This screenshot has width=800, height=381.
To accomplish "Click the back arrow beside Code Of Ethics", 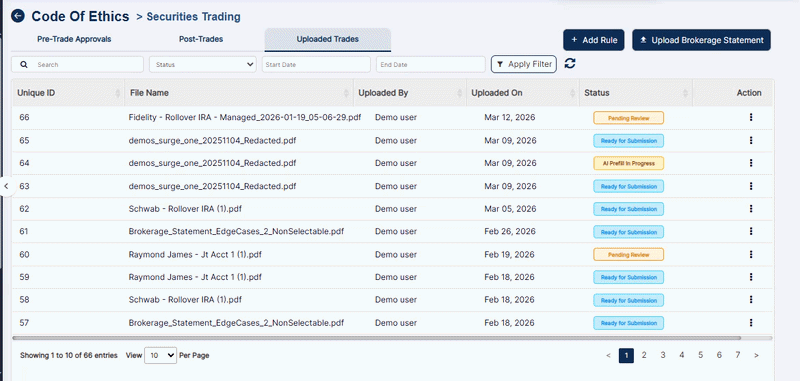I will [18, 16].
